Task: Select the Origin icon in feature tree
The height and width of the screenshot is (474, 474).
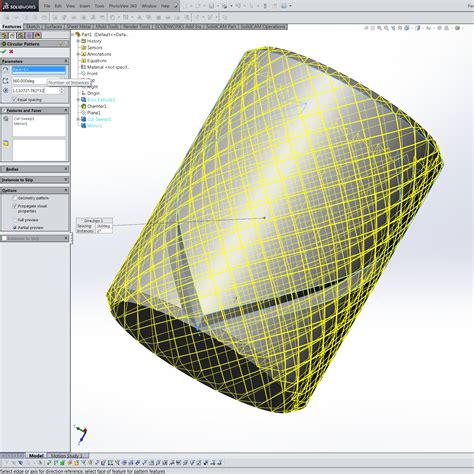Action: [84, 93]
